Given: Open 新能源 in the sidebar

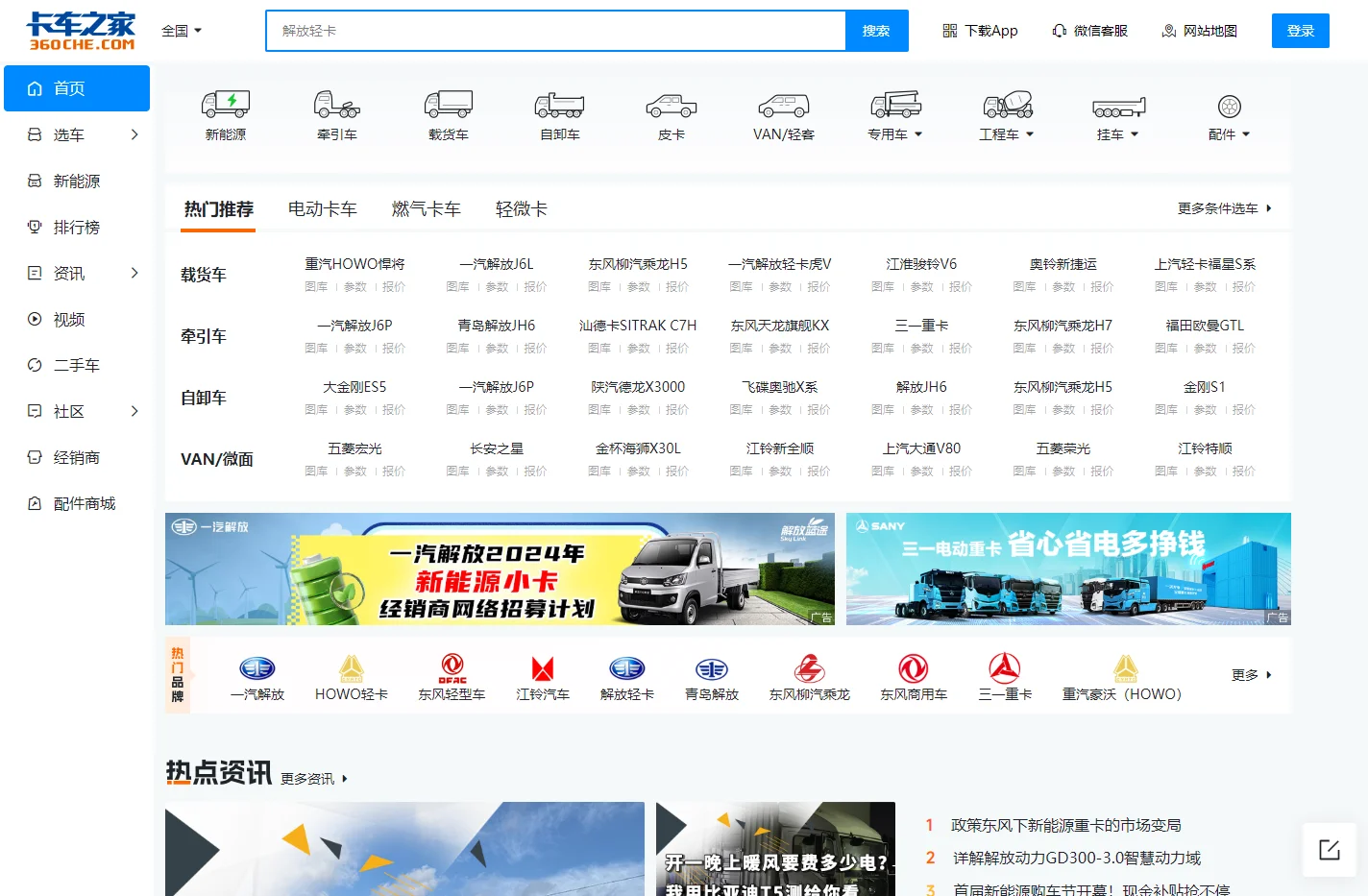Looking at the screenshot, I should pos(77,181).
